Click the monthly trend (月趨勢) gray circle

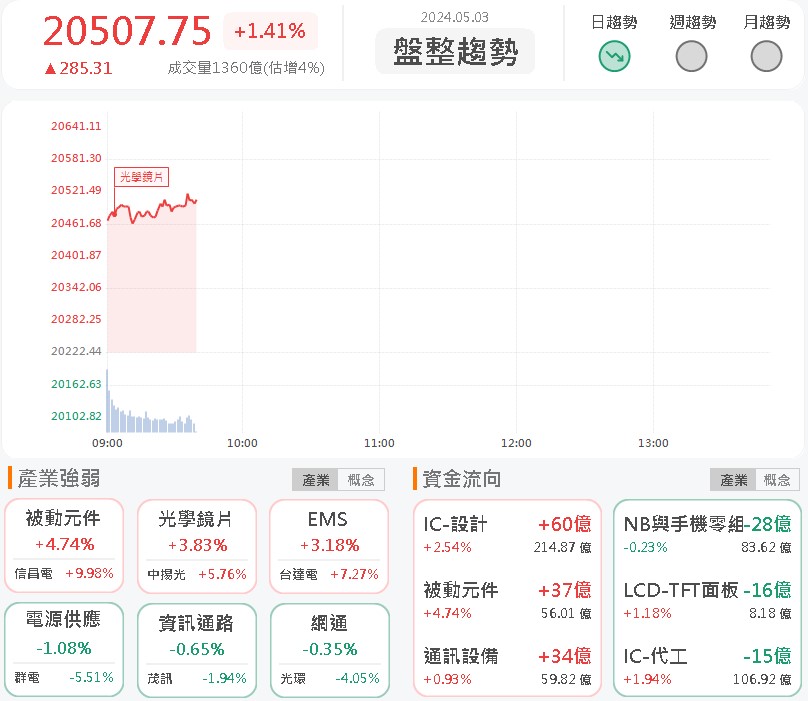(766, 56)
